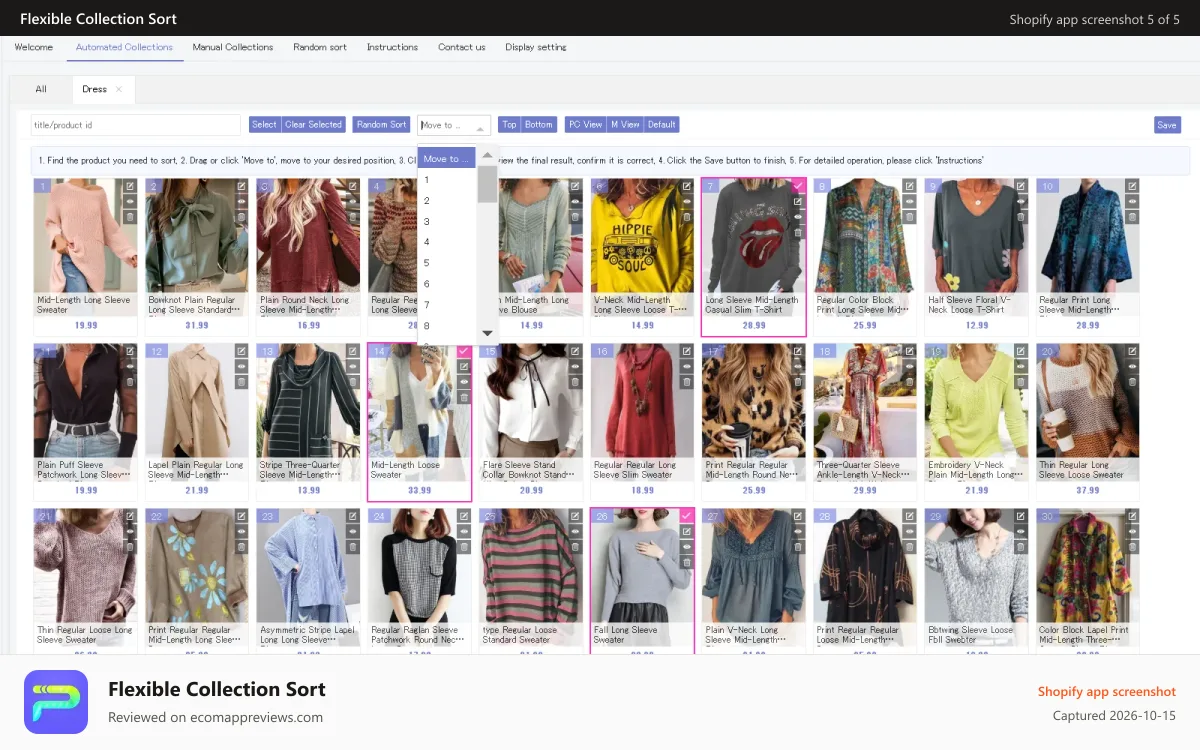Screen dimensions: 1200x750
Task: Click trash icon on Asymmetric Stripe Lapel card
Action: coord(353,547)
